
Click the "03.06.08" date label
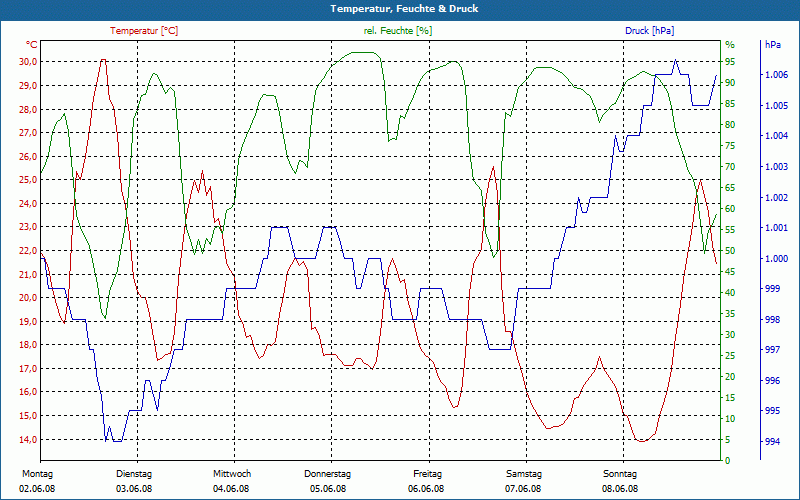(x=134, y=489)
